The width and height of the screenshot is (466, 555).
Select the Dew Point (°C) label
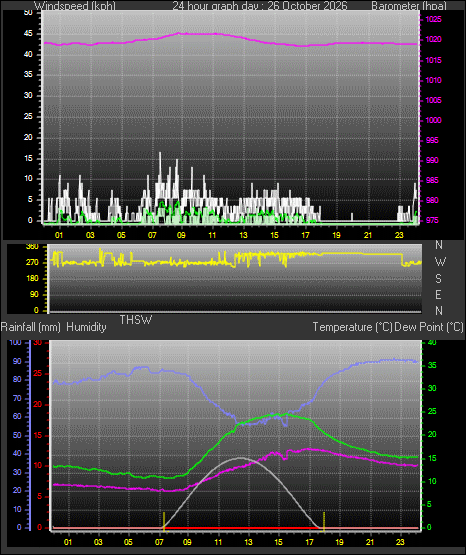click(429, 327)
